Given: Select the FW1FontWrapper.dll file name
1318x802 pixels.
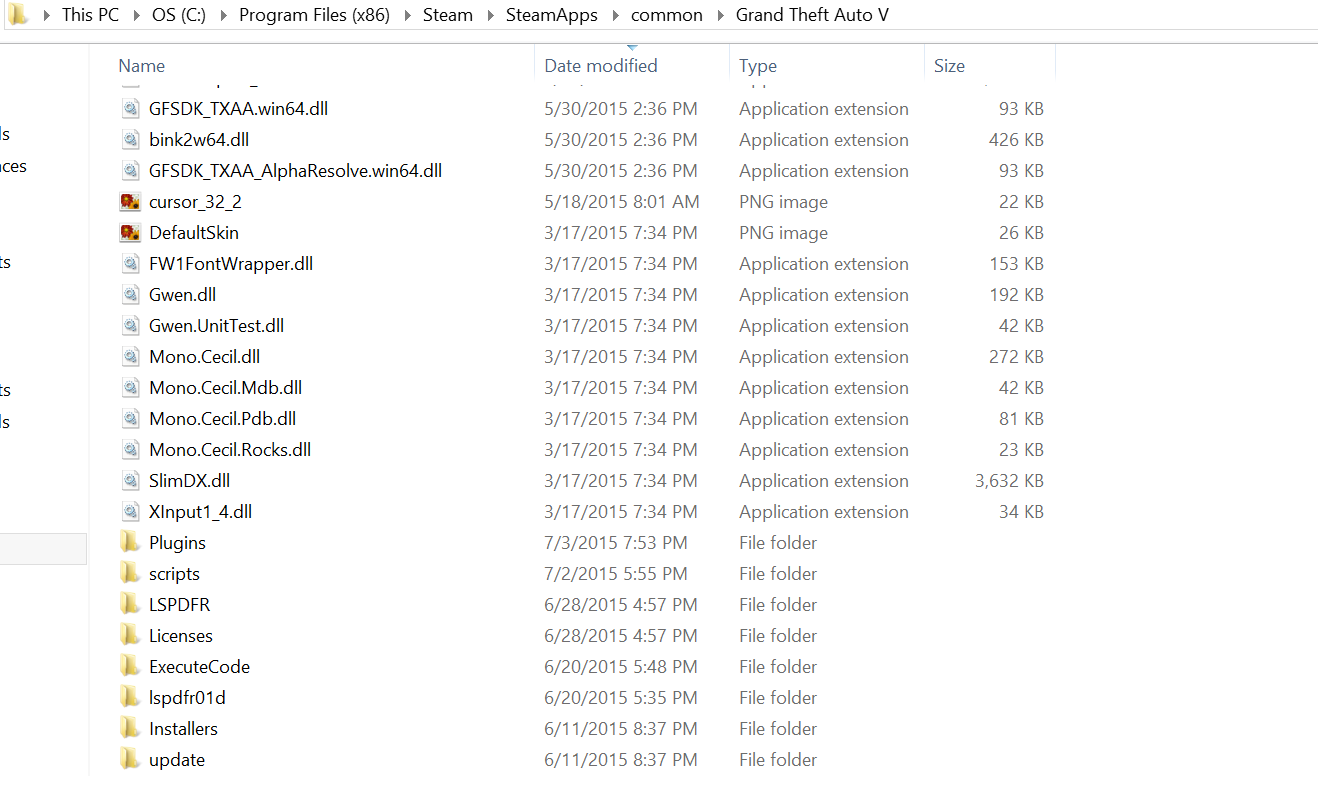Looking at the screenshot, I should [231, 264].
